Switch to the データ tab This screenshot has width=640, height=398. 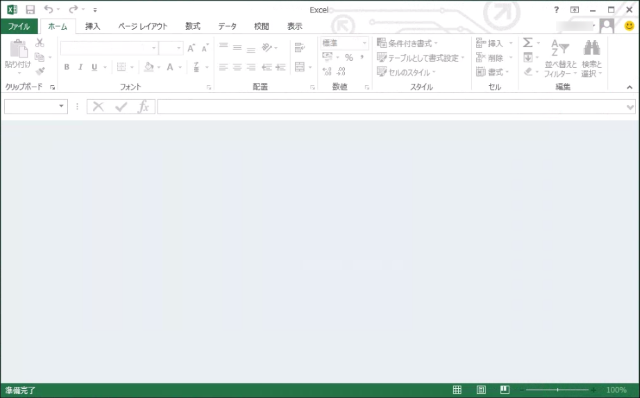pos(227,27)
